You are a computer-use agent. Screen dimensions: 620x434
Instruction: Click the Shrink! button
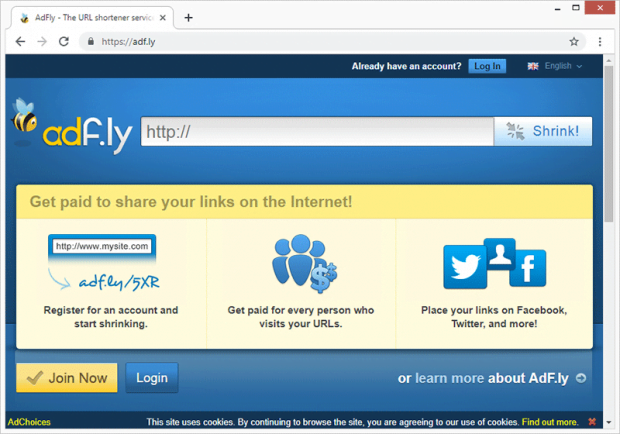pos(543,131)
